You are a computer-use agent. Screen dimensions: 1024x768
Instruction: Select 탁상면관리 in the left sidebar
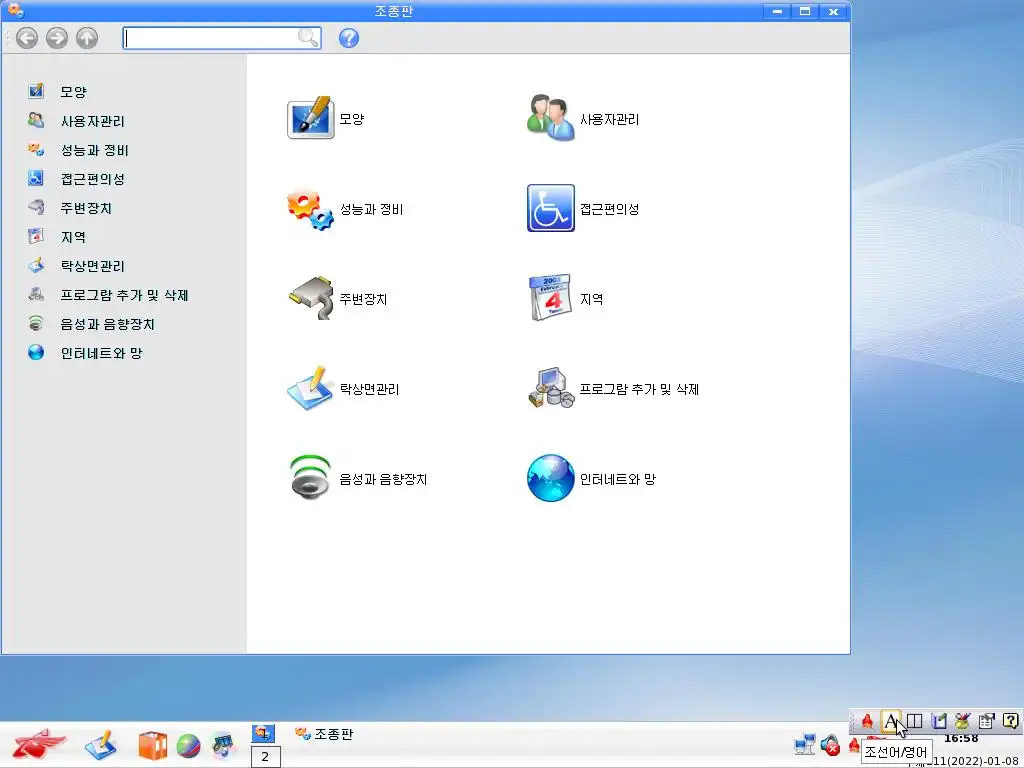[92, 266]
